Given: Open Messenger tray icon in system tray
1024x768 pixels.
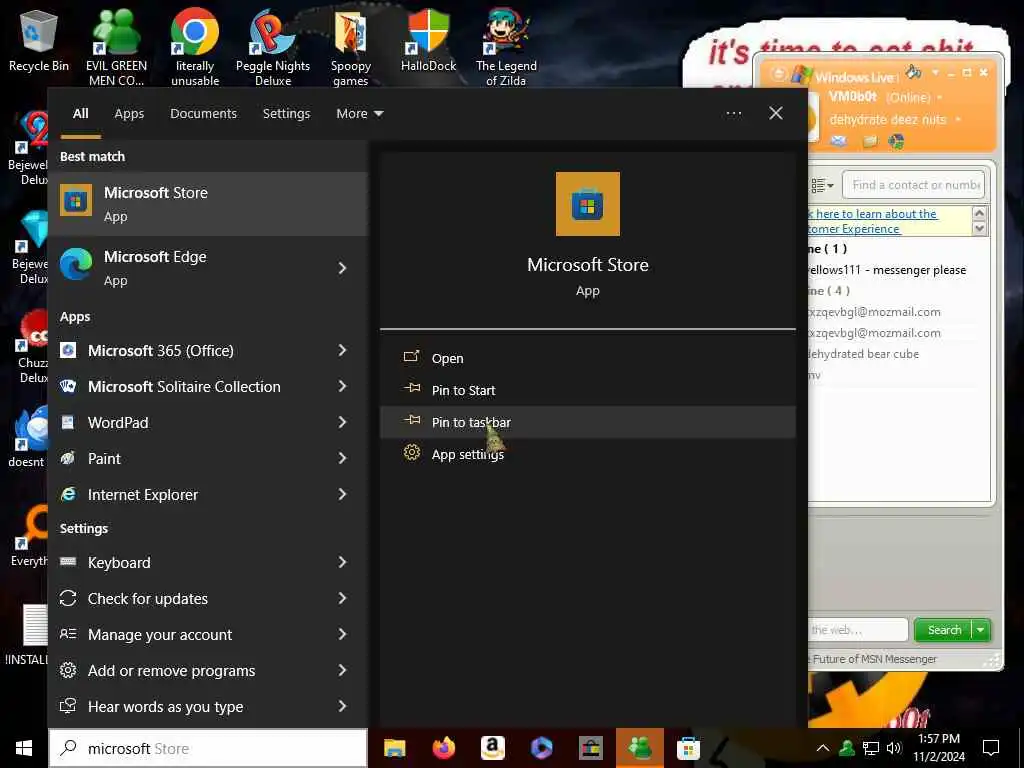Looking at the screenshot, I should coord(847,748).
